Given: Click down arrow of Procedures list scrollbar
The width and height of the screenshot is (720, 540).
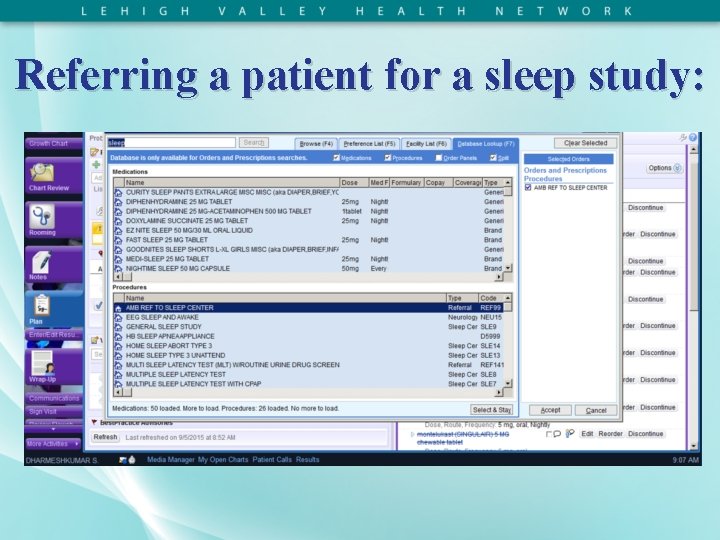Looking at the screenshot, I should [x=508, y=383].
